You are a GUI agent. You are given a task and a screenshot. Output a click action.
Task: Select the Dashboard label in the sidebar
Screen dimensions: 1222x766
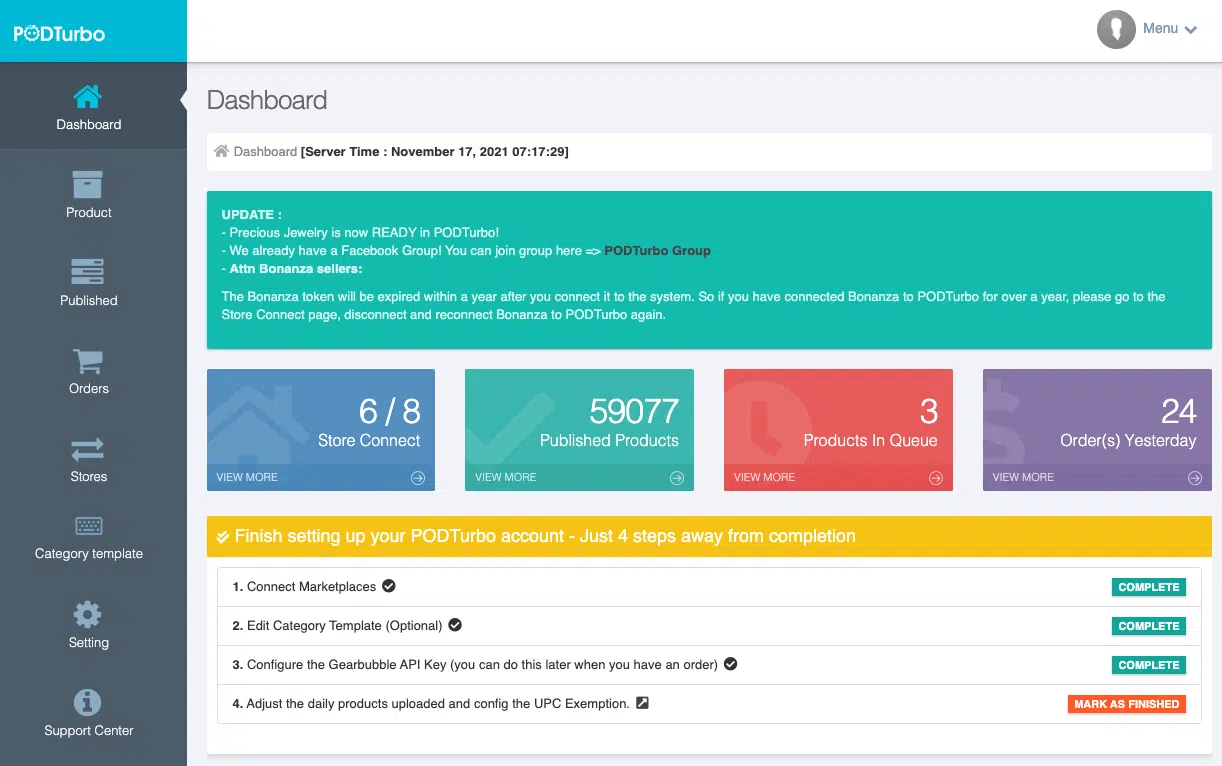click(x=89, y=125)
